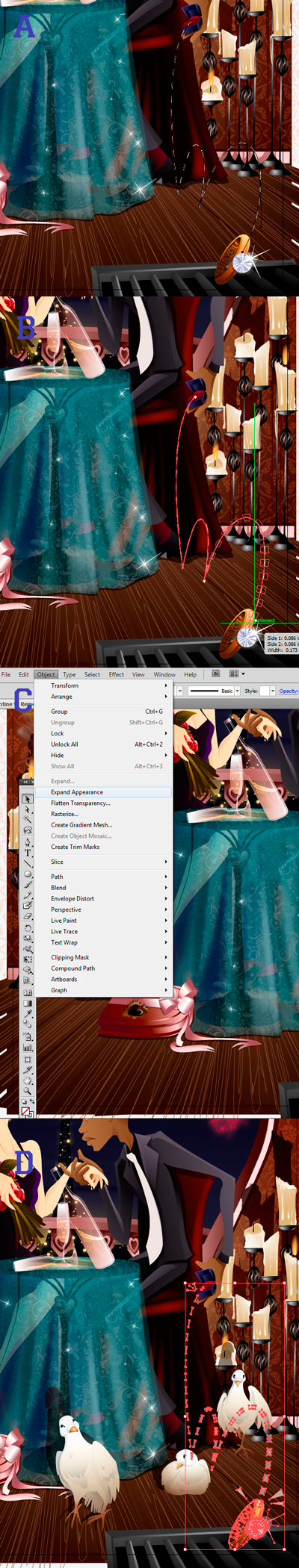
Task: Open the File menu
Action: [6, 674]
